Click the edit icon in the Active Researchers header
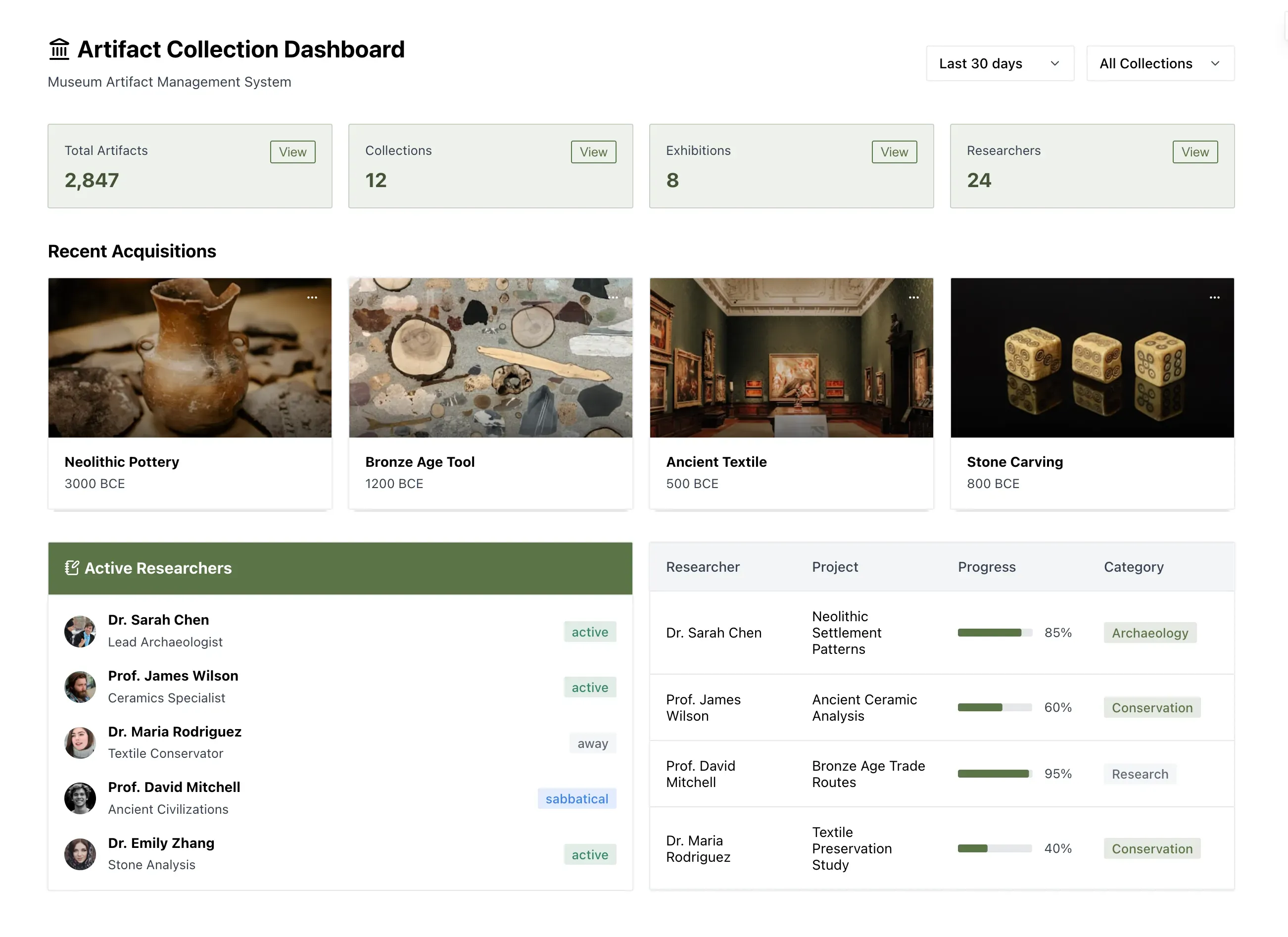The width and height of the screenshot is (1288, 937). [72, 568]
